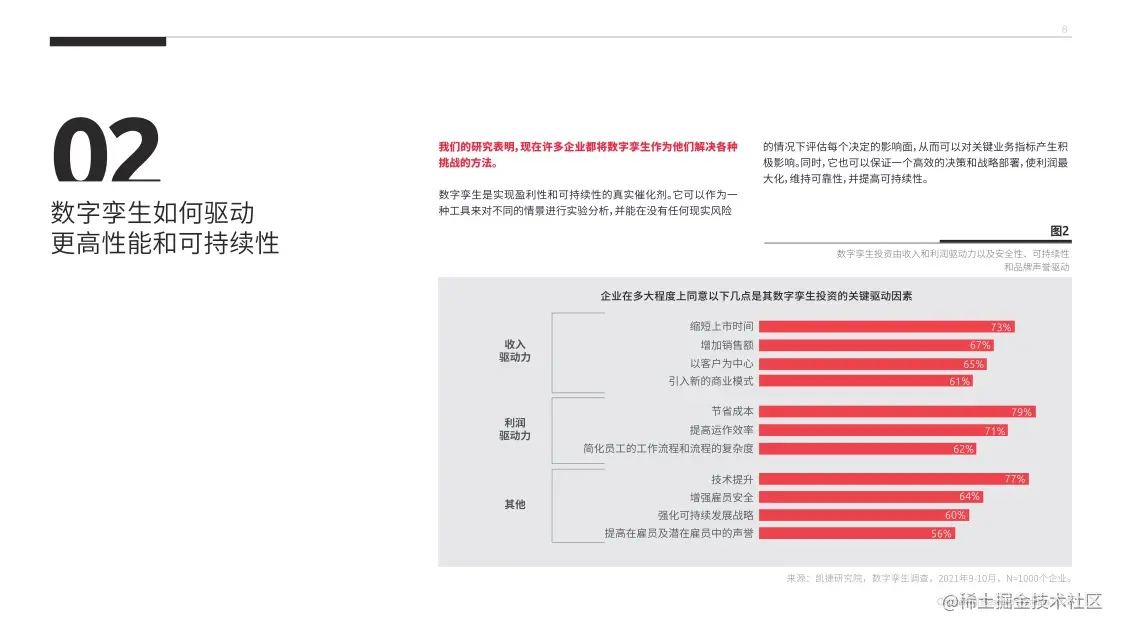1122x631 pixels.
Task: Click the 79% bar for 节省成本
Action: click(897, 411)
